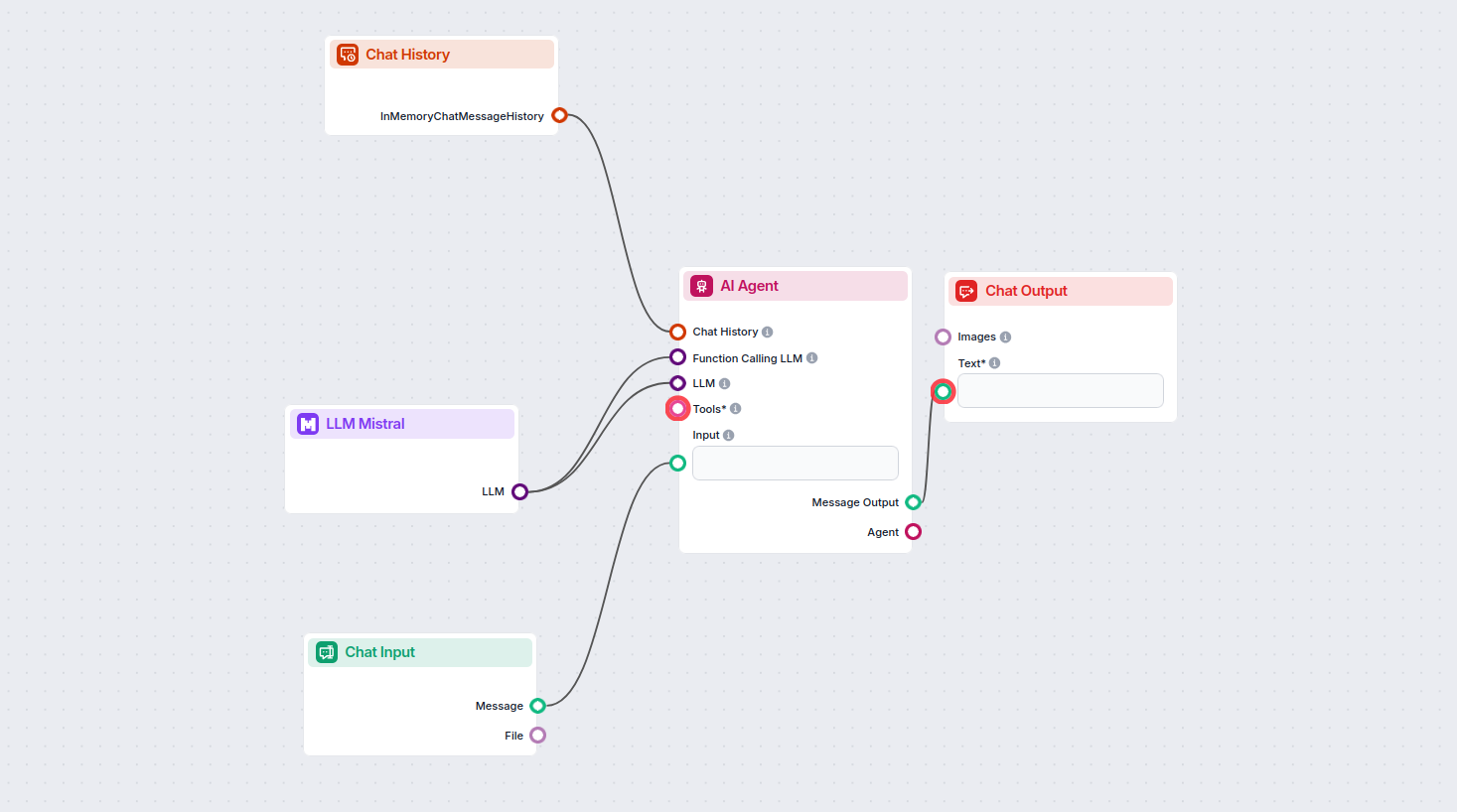This screenshot has height=812, width=1457.
Task: Select the AI Agent title header
Action: click(795, 286)
